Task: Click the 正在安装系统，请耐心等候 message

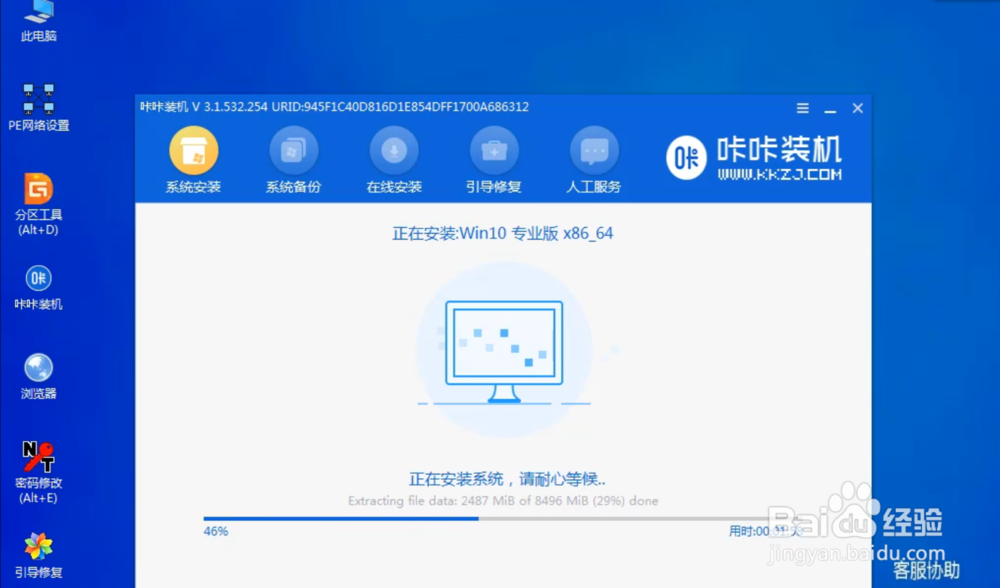Action: tap(507, 479)
